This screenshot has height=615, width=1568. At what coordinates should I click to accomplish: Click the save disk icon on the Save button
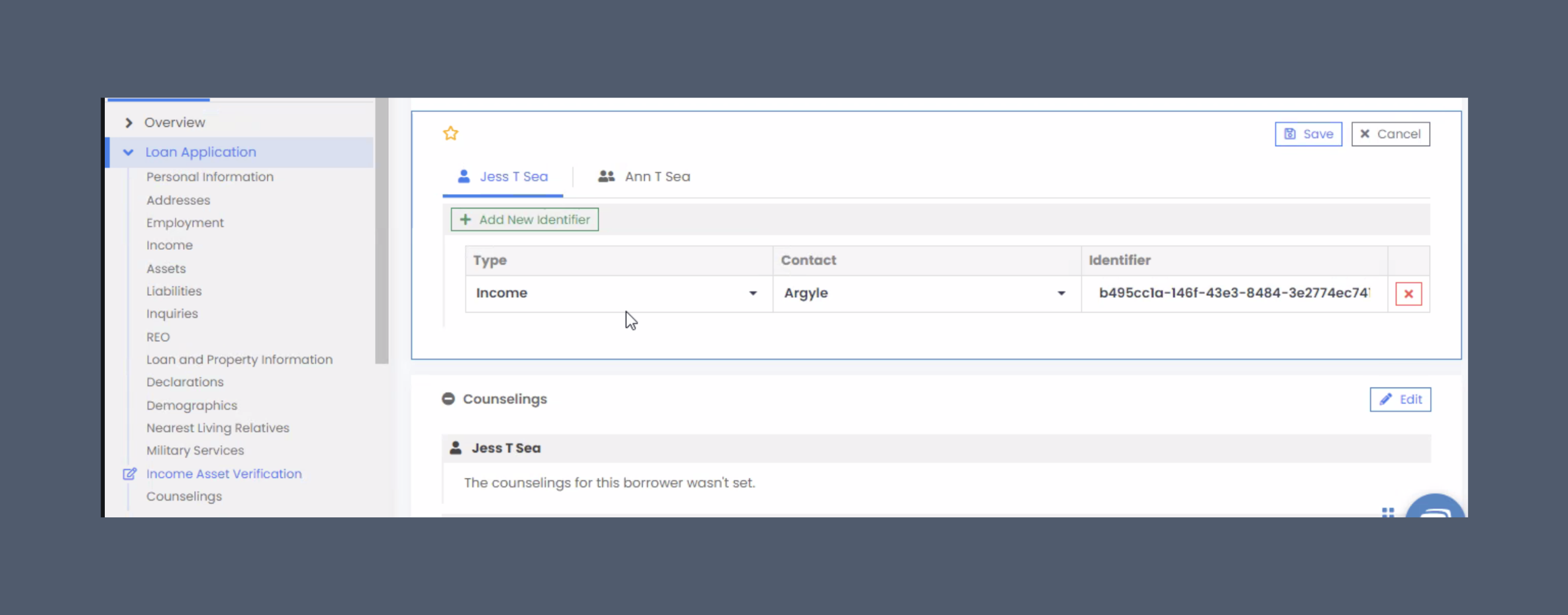coord(1291,134)
